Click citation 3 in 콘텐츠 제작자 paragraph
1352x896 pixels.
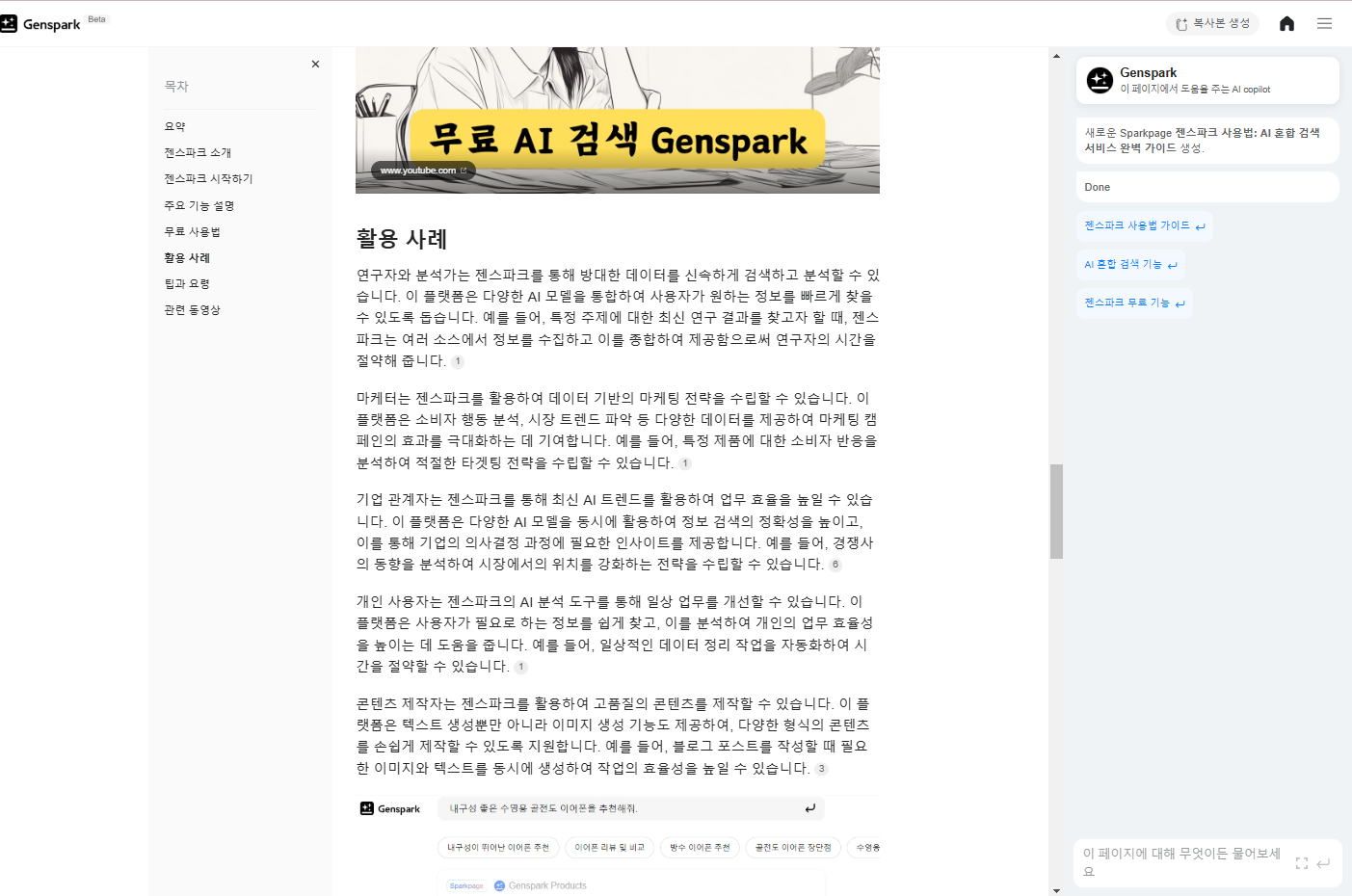point(821,769)
